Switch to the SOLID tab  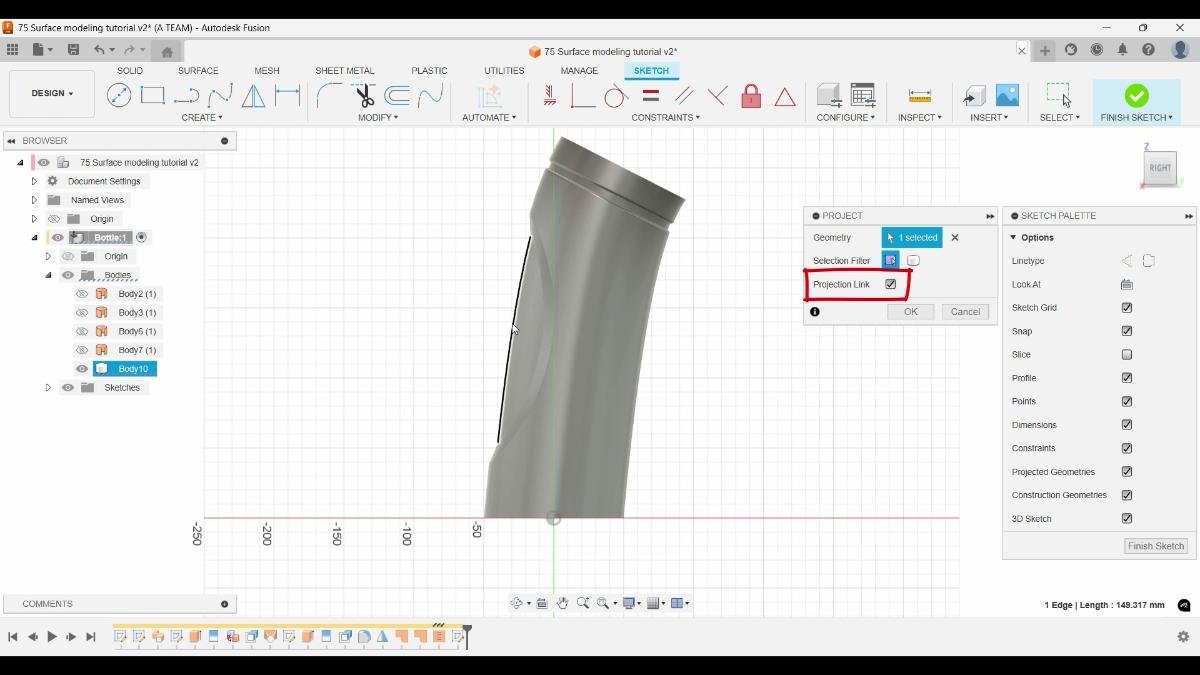[x=130, y=71]
